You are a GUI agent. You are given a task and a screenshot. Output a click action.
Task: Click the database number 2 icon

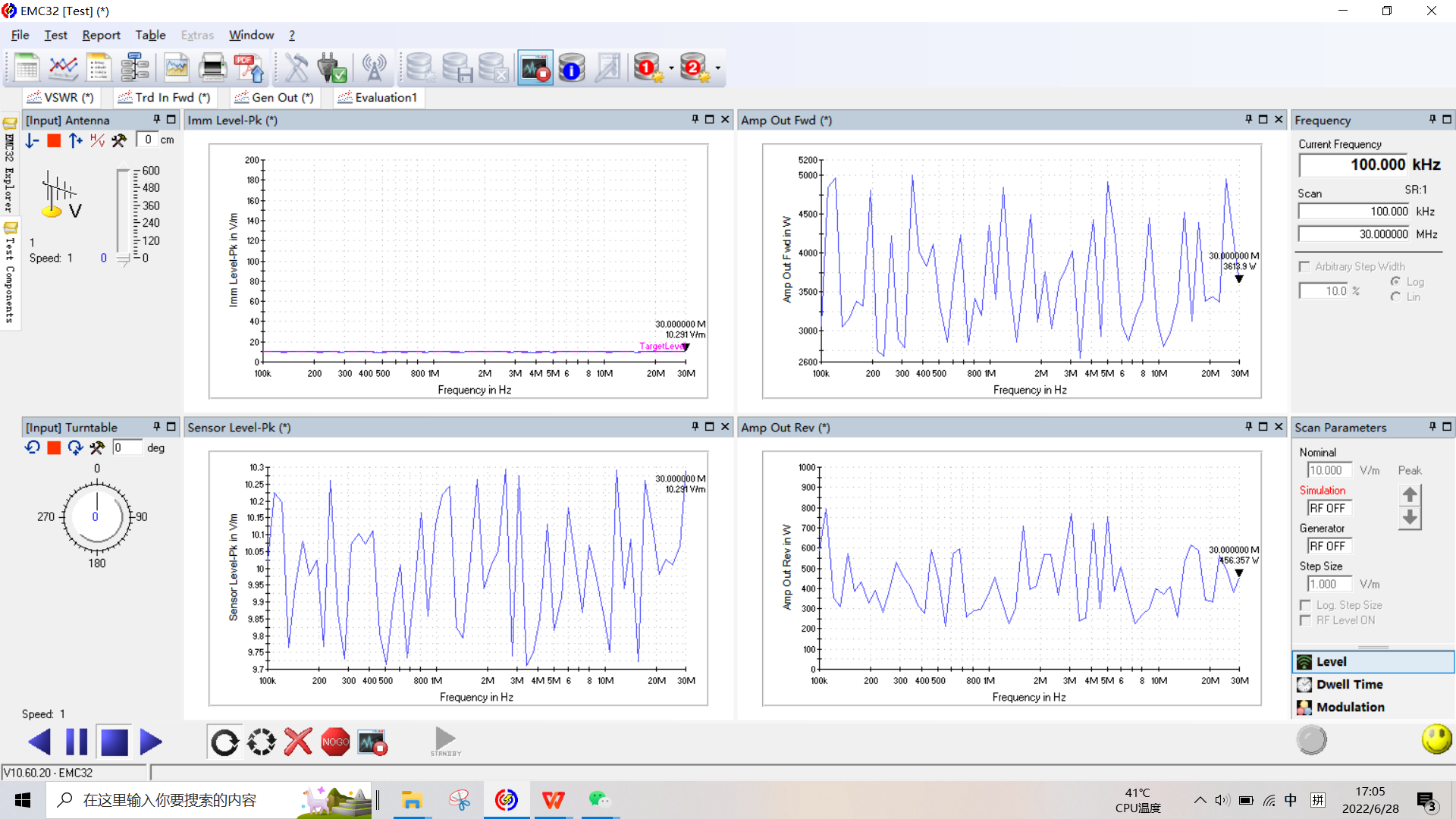pos(695,67)
